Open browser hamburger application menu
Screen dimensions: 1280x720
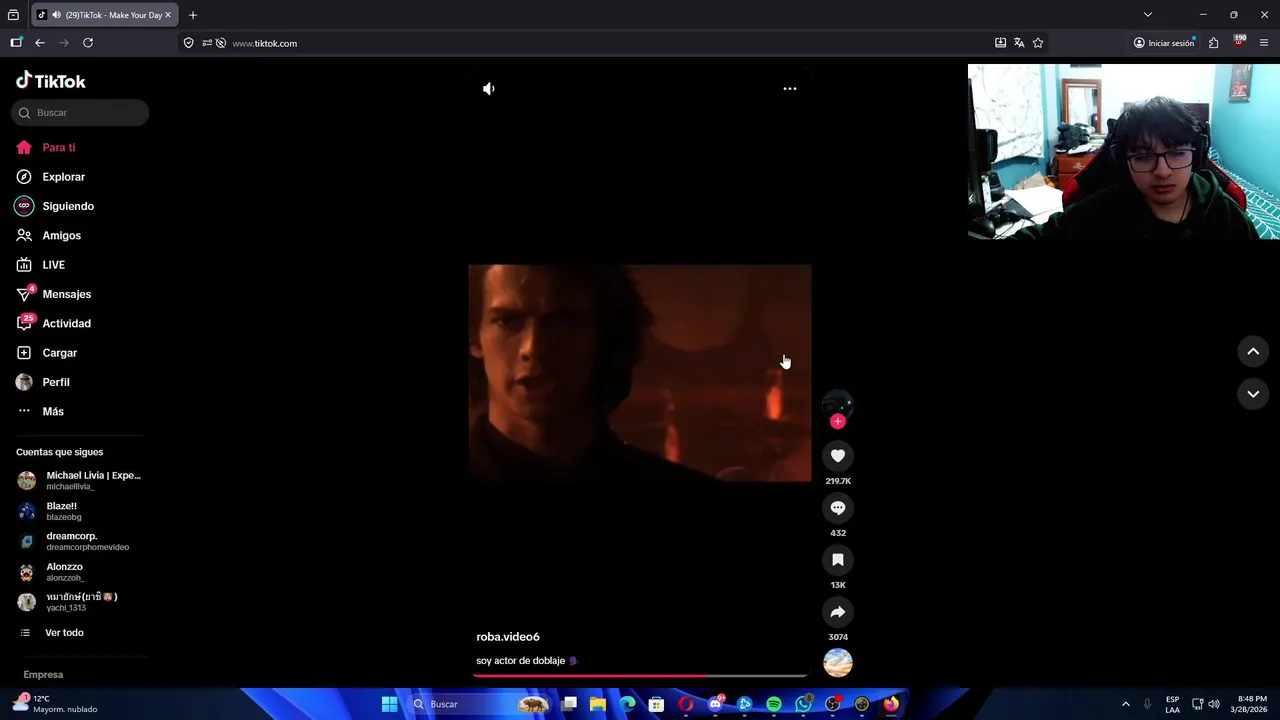pyautogui.click(x=1264, y=43)
